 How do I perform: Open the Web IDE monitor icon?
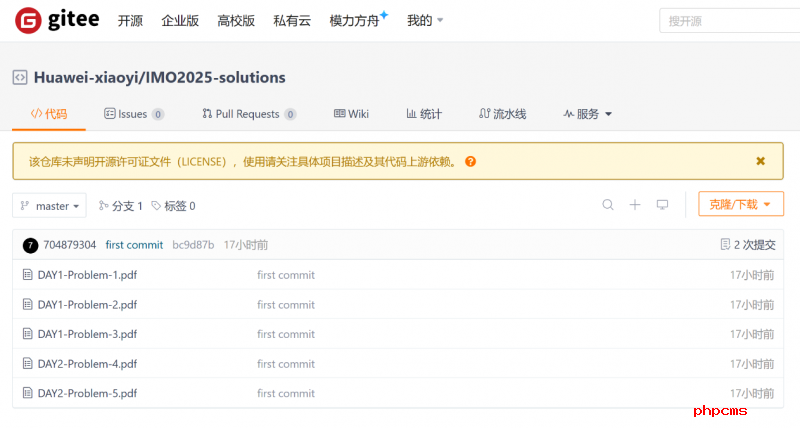pyautogui.click(x=662, y=205)
